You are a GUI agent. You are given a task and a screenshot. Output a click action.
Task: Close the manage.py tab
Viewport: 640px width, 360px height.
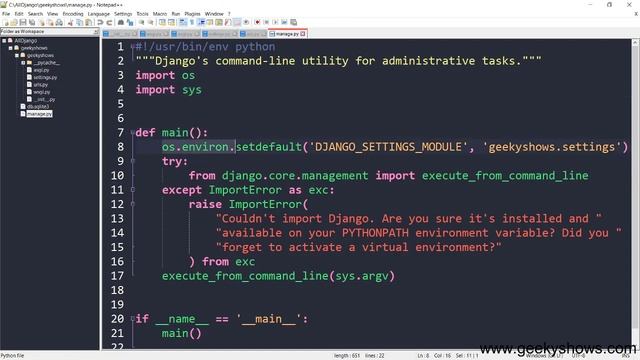coord(303,34)
